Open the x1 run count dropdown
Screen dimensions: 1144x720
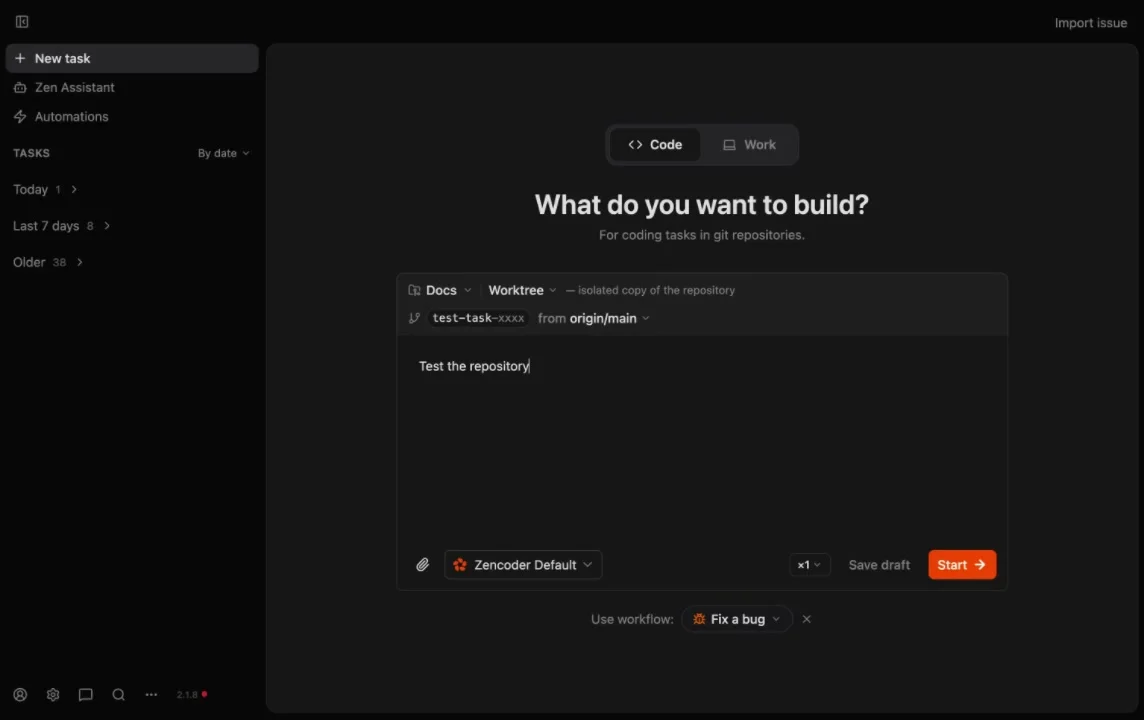point(809,565)
